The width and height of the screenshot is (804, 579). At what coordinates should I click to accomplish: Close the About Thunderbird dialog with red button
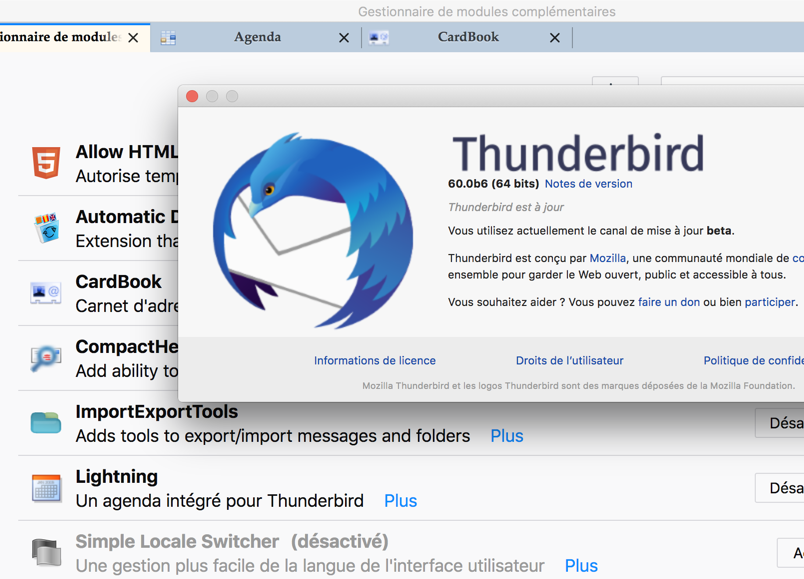point(192,96)
